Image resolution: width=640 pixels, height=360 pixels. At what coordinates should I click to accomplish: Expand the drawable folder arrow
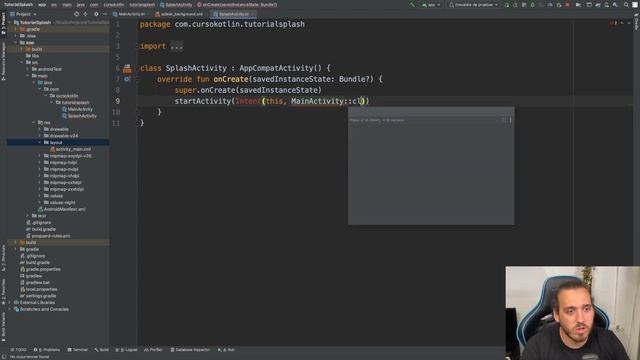point(40,129)
